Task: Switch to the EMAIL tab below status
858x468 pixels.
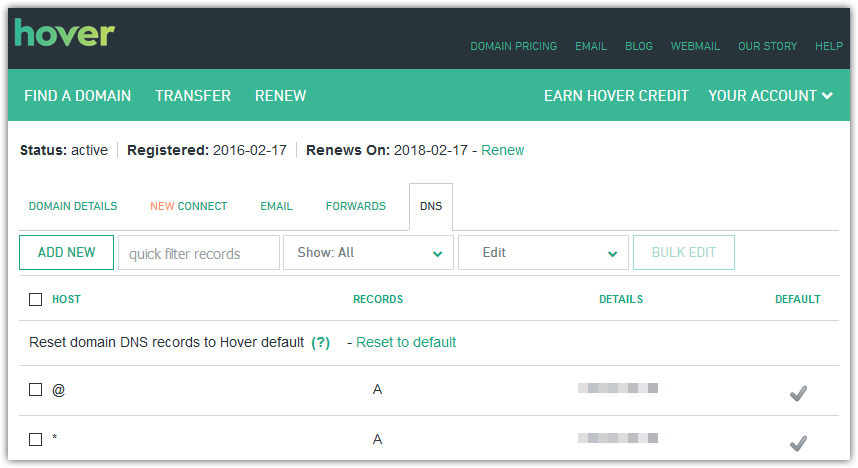Action: point(276,206)
